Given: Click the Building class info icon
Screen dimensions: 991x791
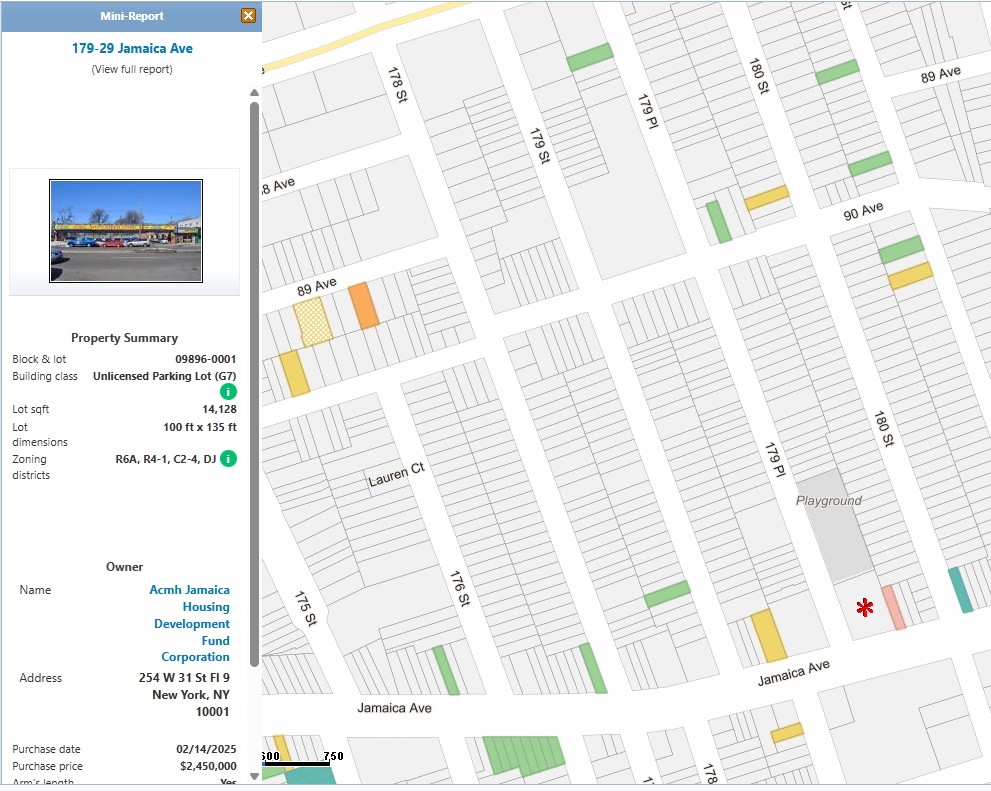Looking at the screenshot, I should [228, 392].
